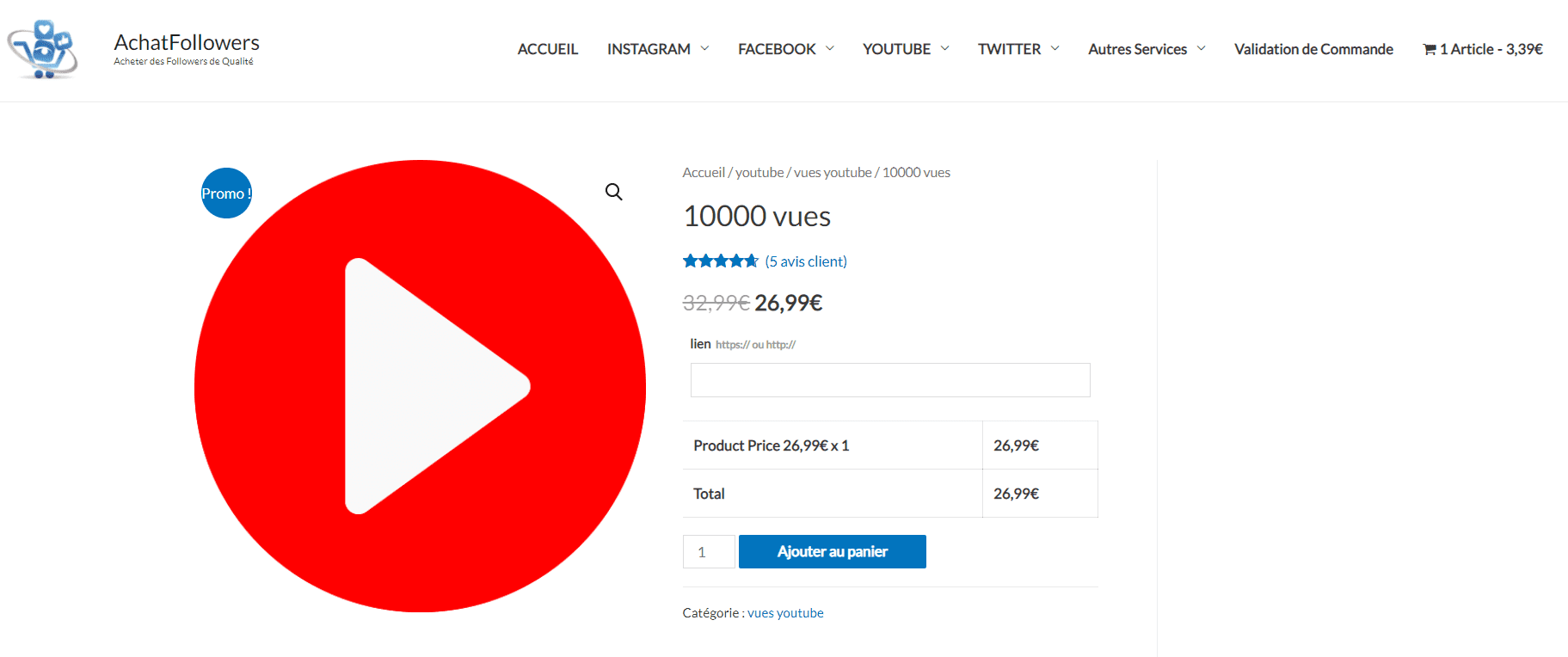Open the (5 avis client) reviews link
1568x657 pixels.
(806, 261)
